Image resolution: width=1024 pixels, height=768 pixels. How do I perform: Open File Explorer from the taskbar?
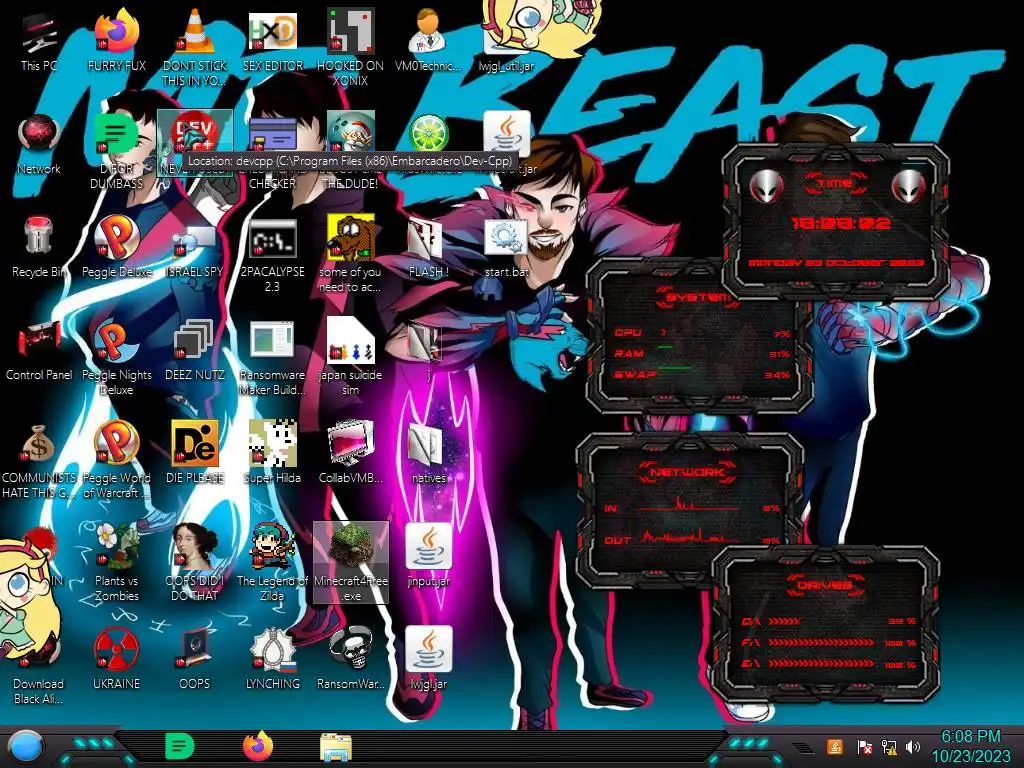pyautogui.click(x=336, y=747)
